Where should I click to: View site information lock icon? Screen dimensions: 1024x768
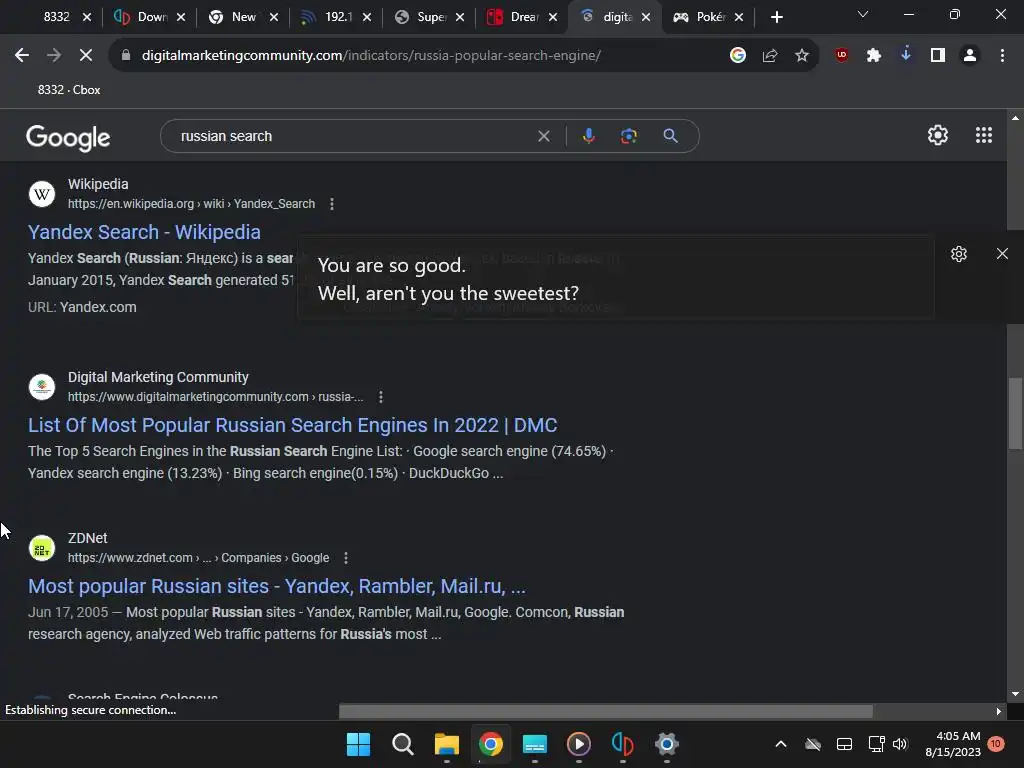point(126,56)
